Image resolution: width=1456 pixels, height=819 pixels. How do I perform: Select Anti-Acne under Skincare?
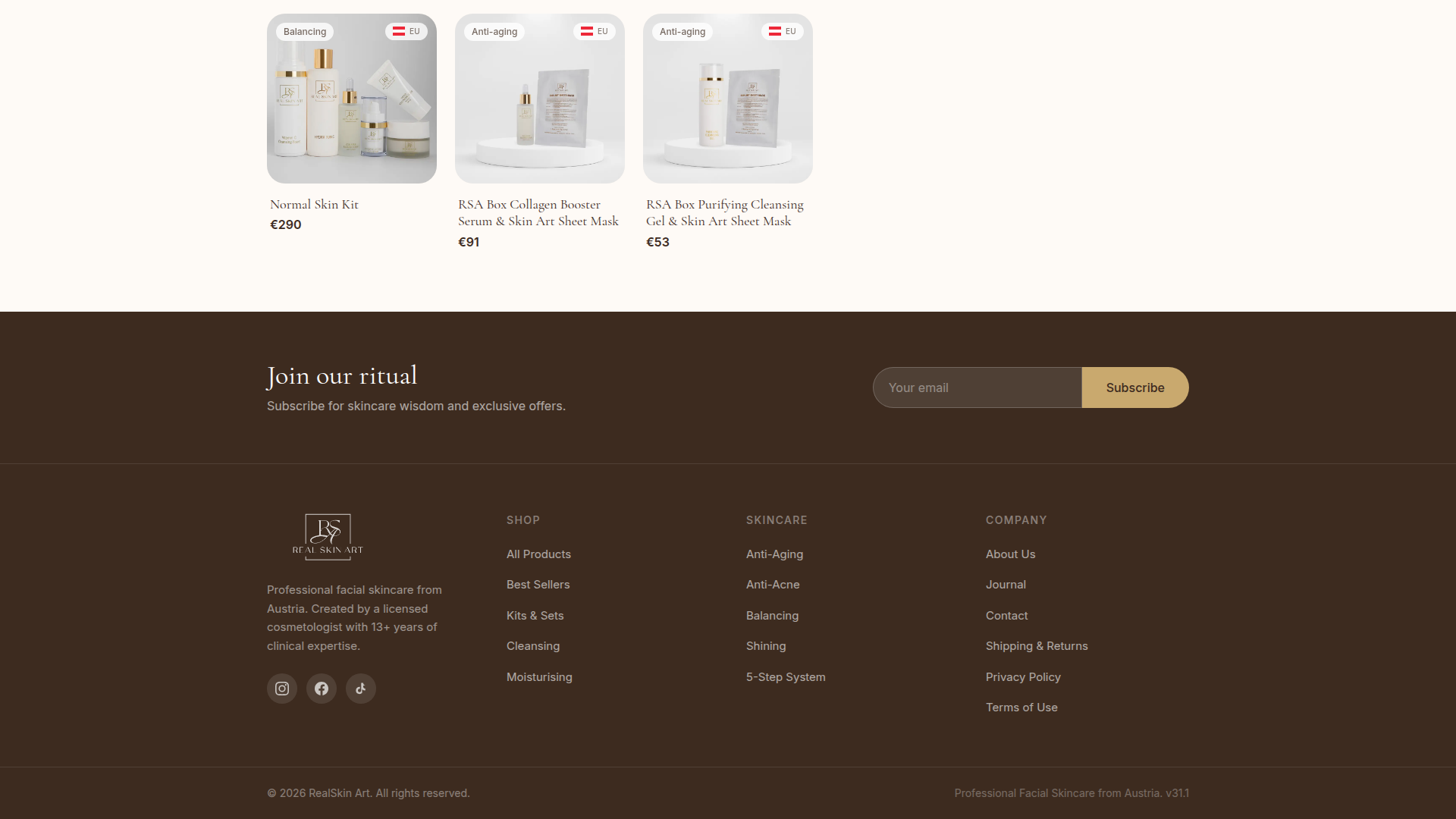(x=772, y=584)
